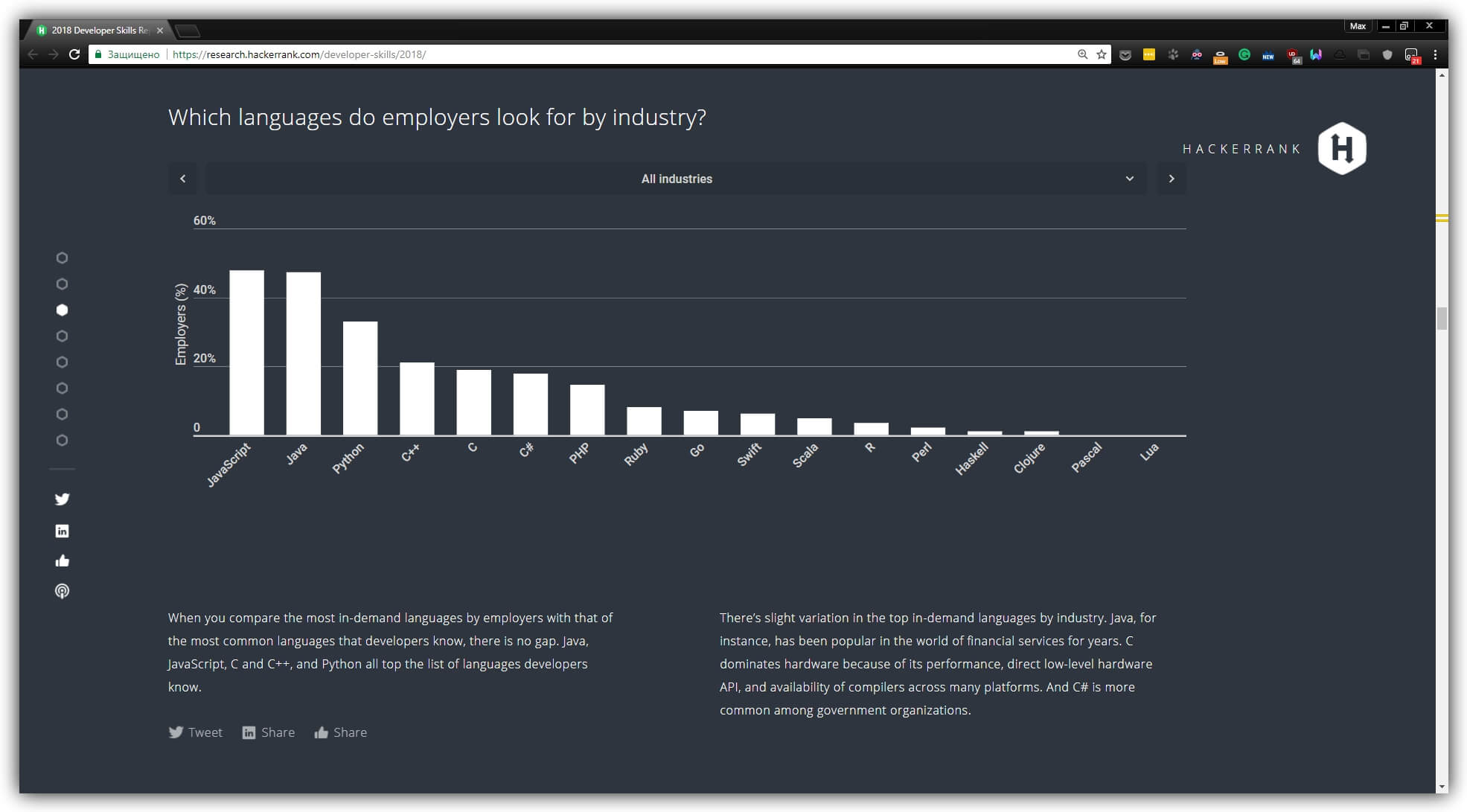Expand the All industries dropdown
This screenshot has height=812, width=1467.
(x=1130, y=179)
